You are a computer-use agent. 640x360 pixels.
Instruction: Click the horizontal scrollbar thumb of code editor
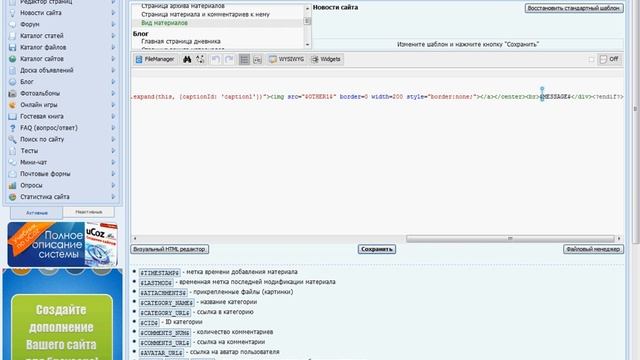point(510,238)
